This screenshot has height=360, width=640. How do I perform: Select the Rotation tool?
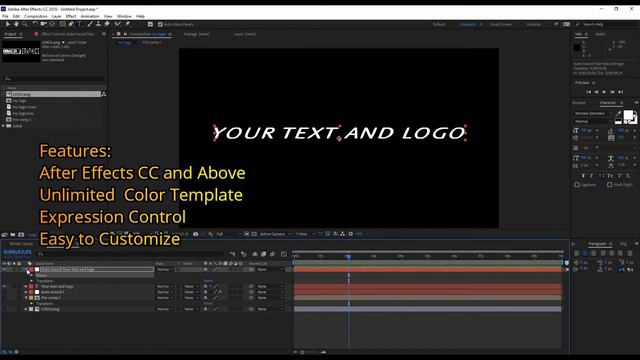click(x=35, y=24)
